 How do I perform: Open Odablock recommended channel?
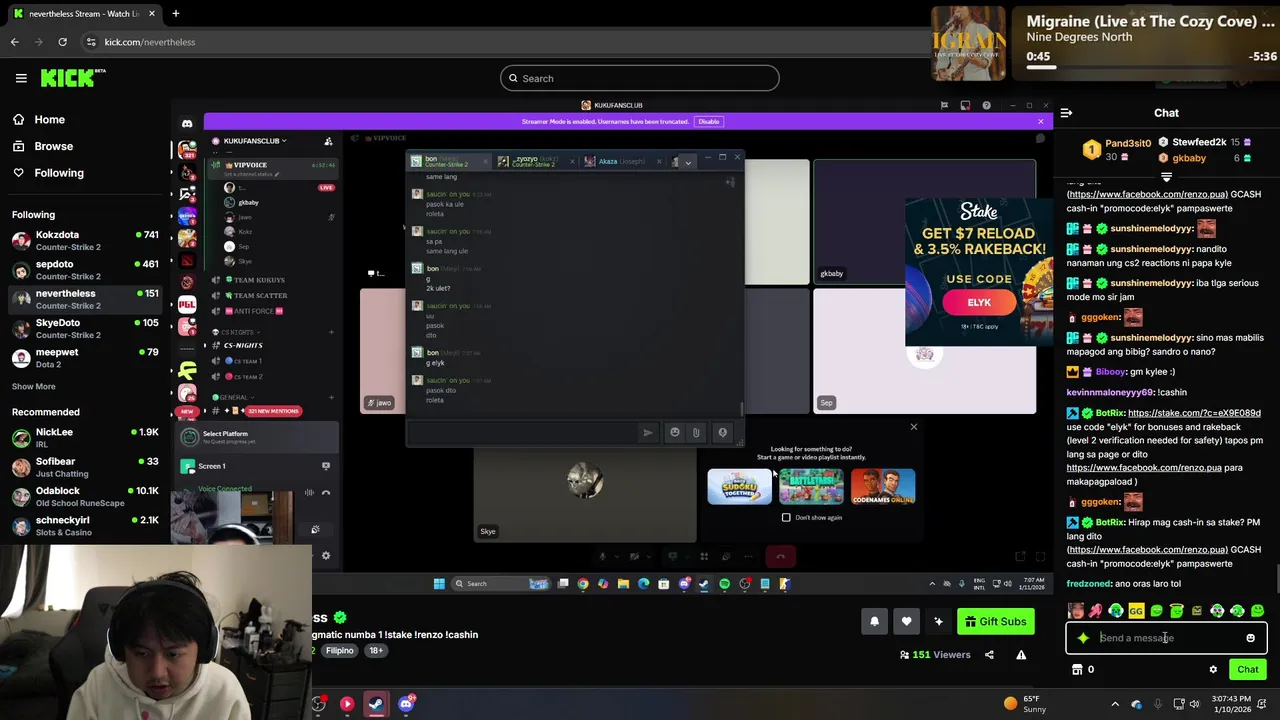(x=85, y=496)
